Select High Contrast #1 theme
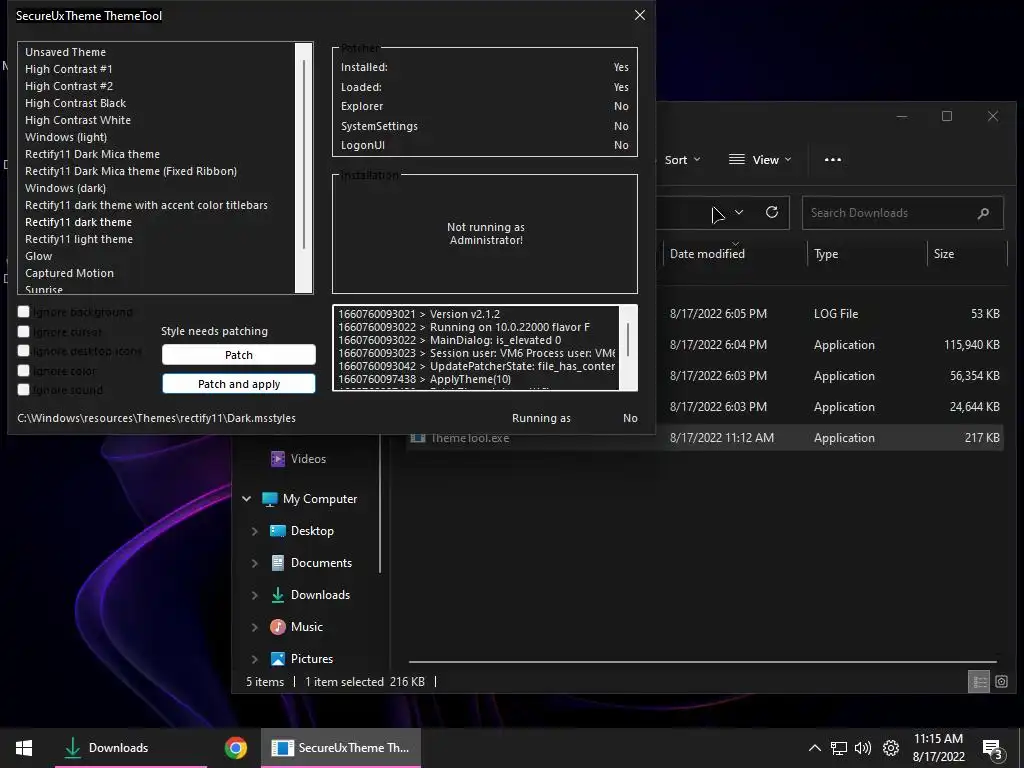Viewport: 1024px width, 768px height. tap(69, 69)
